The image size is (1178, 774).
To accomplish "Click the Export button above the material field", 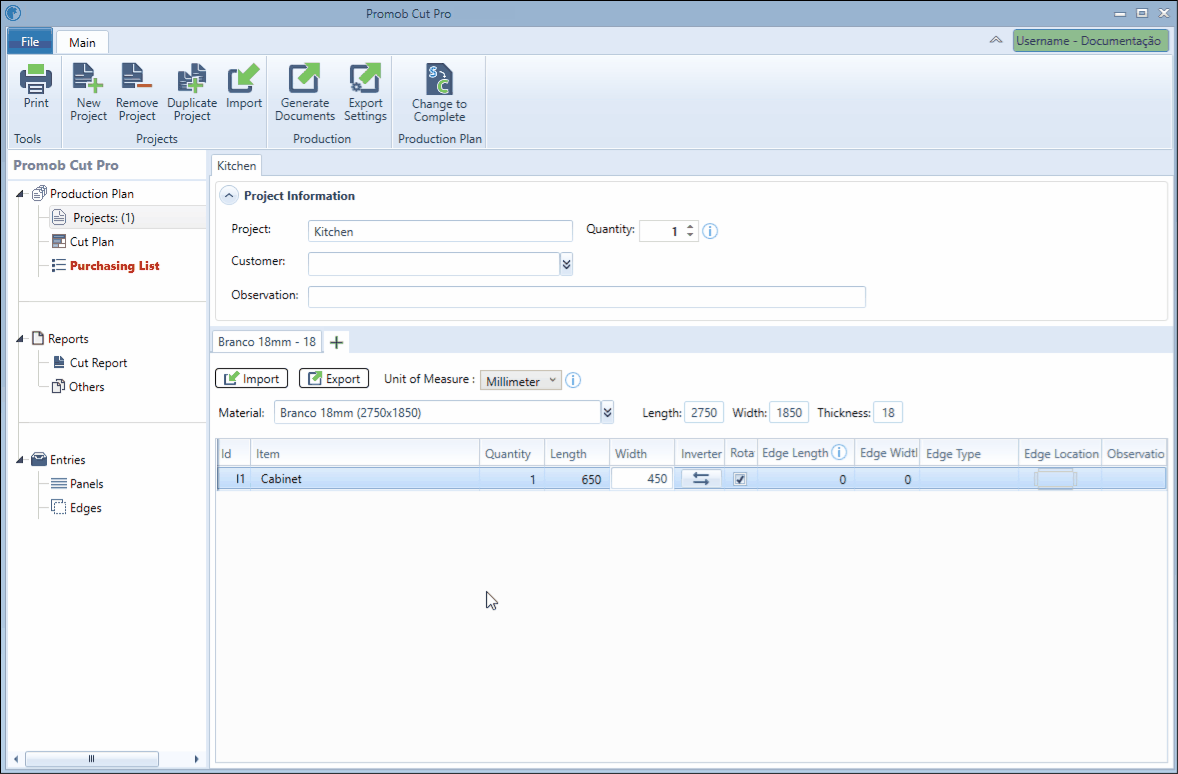I will pyautogui.click(x=334, y=378).
